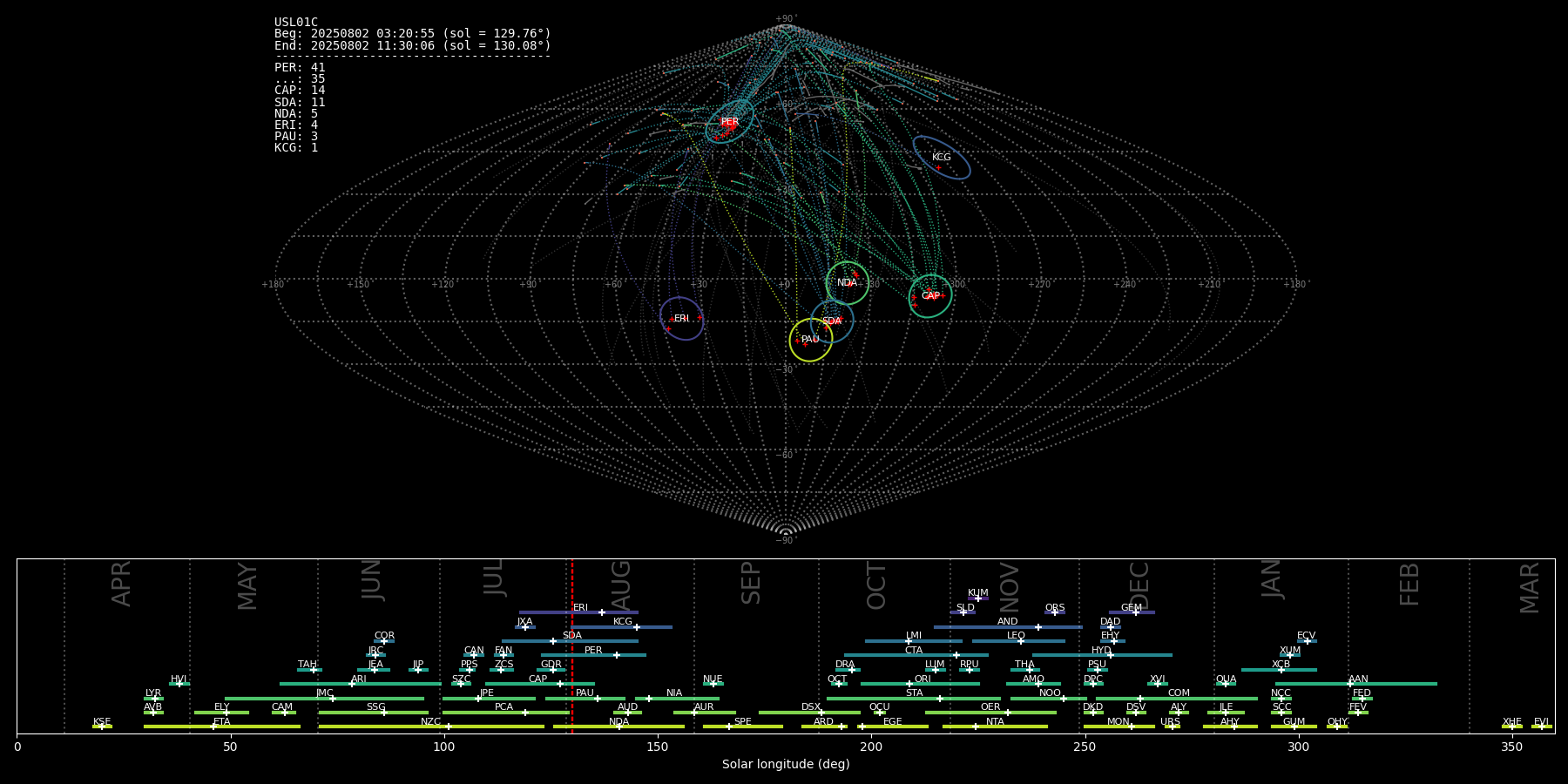Click the ETA shower bar in timeline

[x=222, y=727]
